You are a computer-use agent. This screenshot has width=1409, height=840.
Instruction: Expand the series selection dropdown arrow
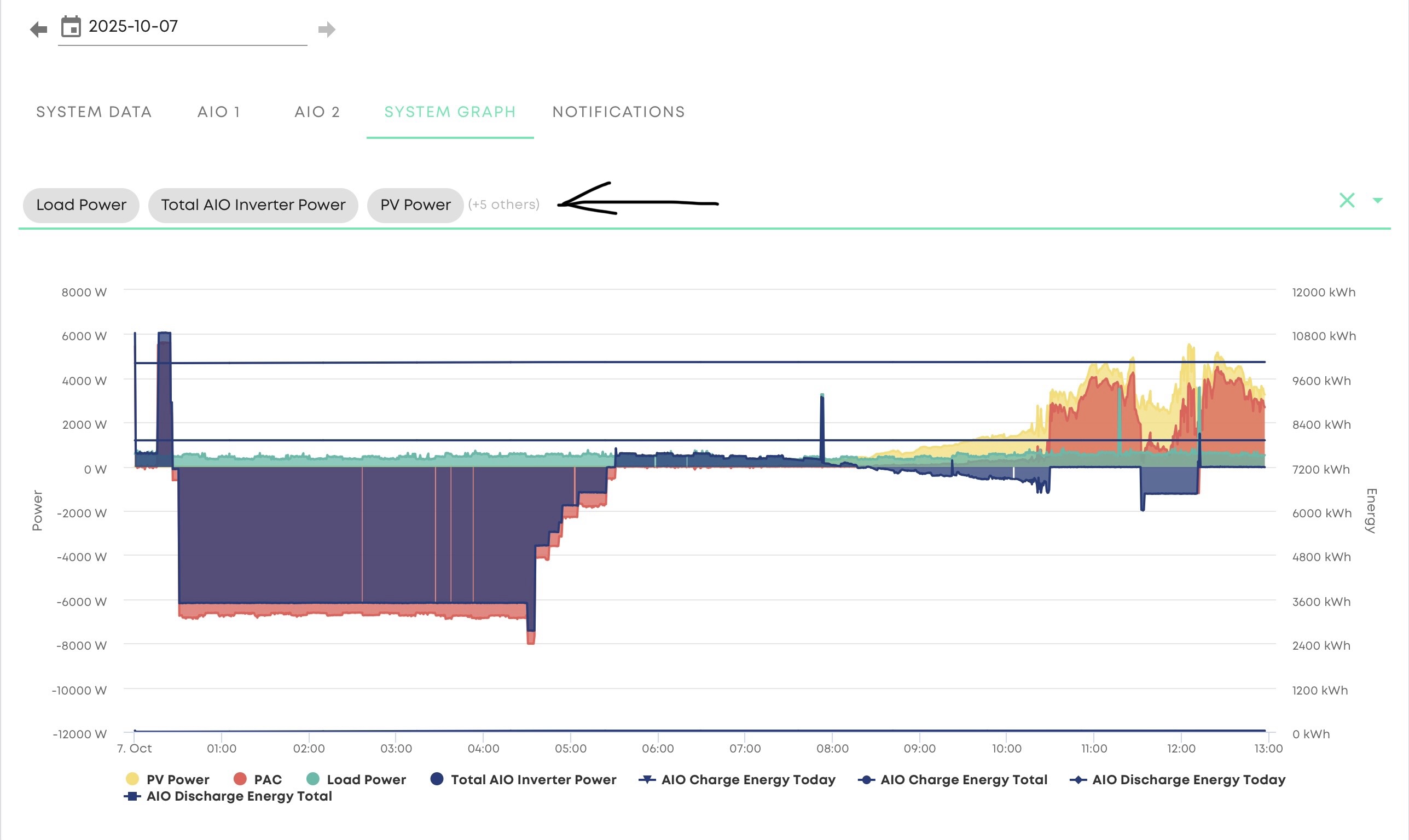[x=1377, y=200]
